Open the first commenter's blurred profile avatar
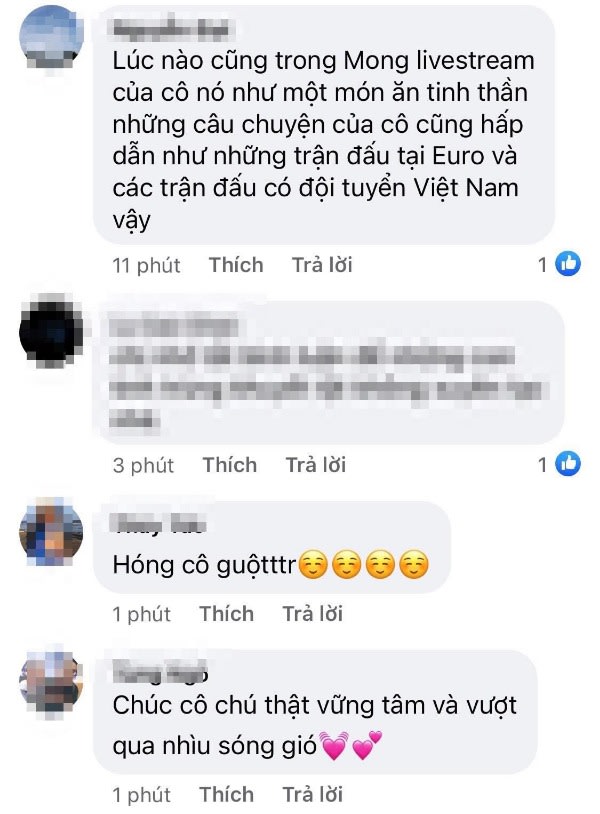The height and width of the screenshot is (814, 600). 51,39
